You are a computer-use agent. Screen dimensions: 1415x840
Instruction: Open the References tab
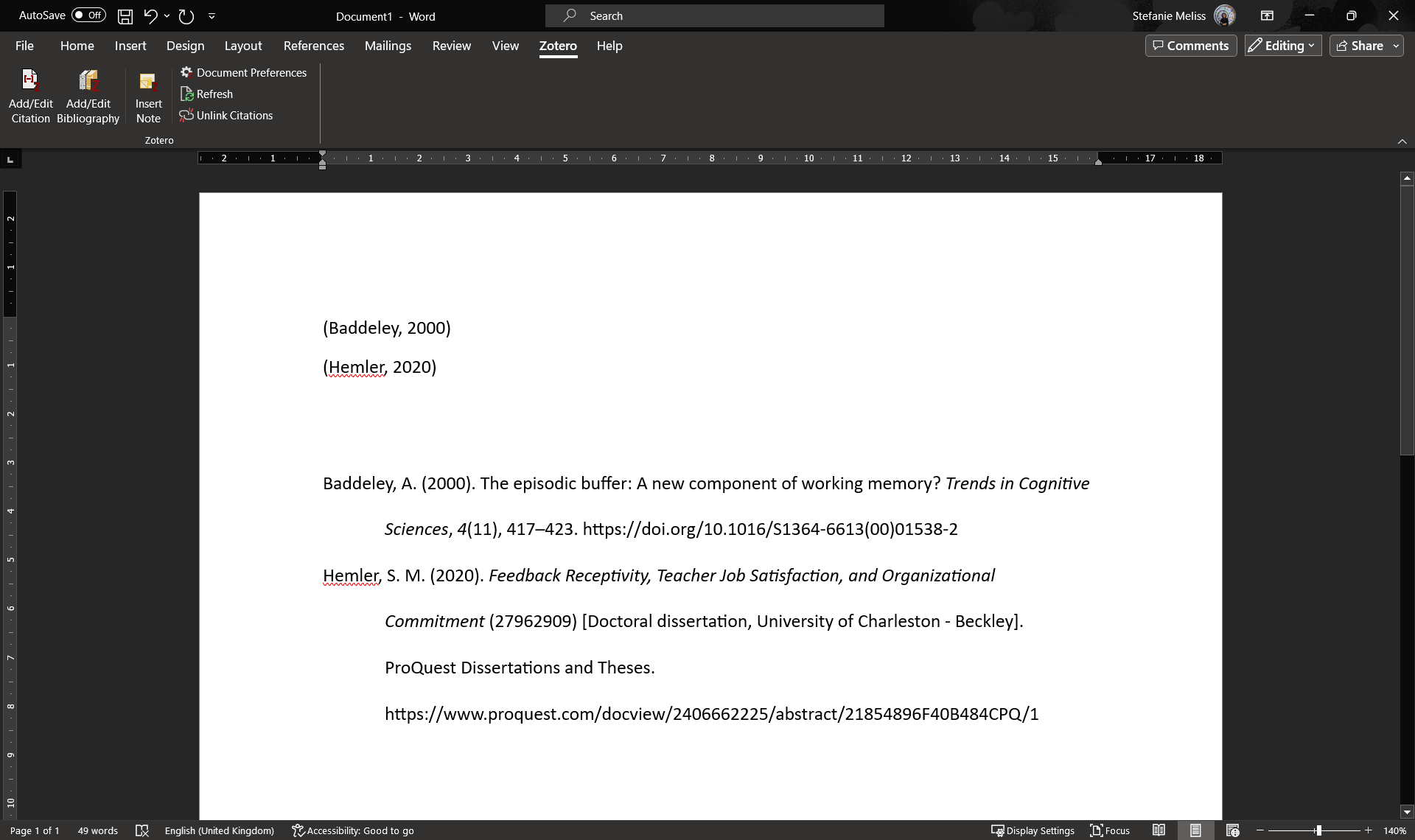[313, 46]
